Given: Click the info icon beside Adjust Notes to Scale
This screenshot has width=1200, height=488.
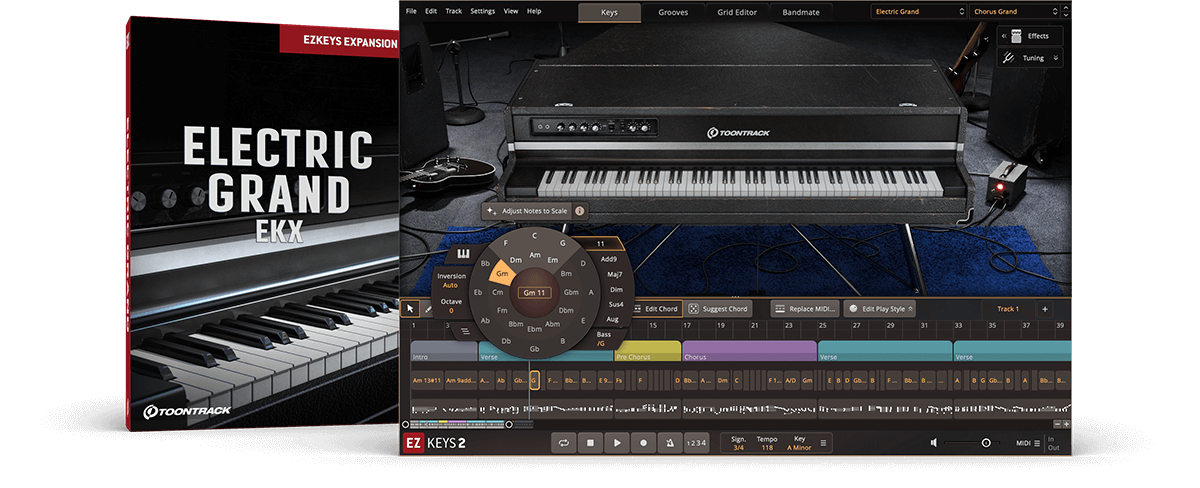Looking at the screenshot, I should point(579,211).
